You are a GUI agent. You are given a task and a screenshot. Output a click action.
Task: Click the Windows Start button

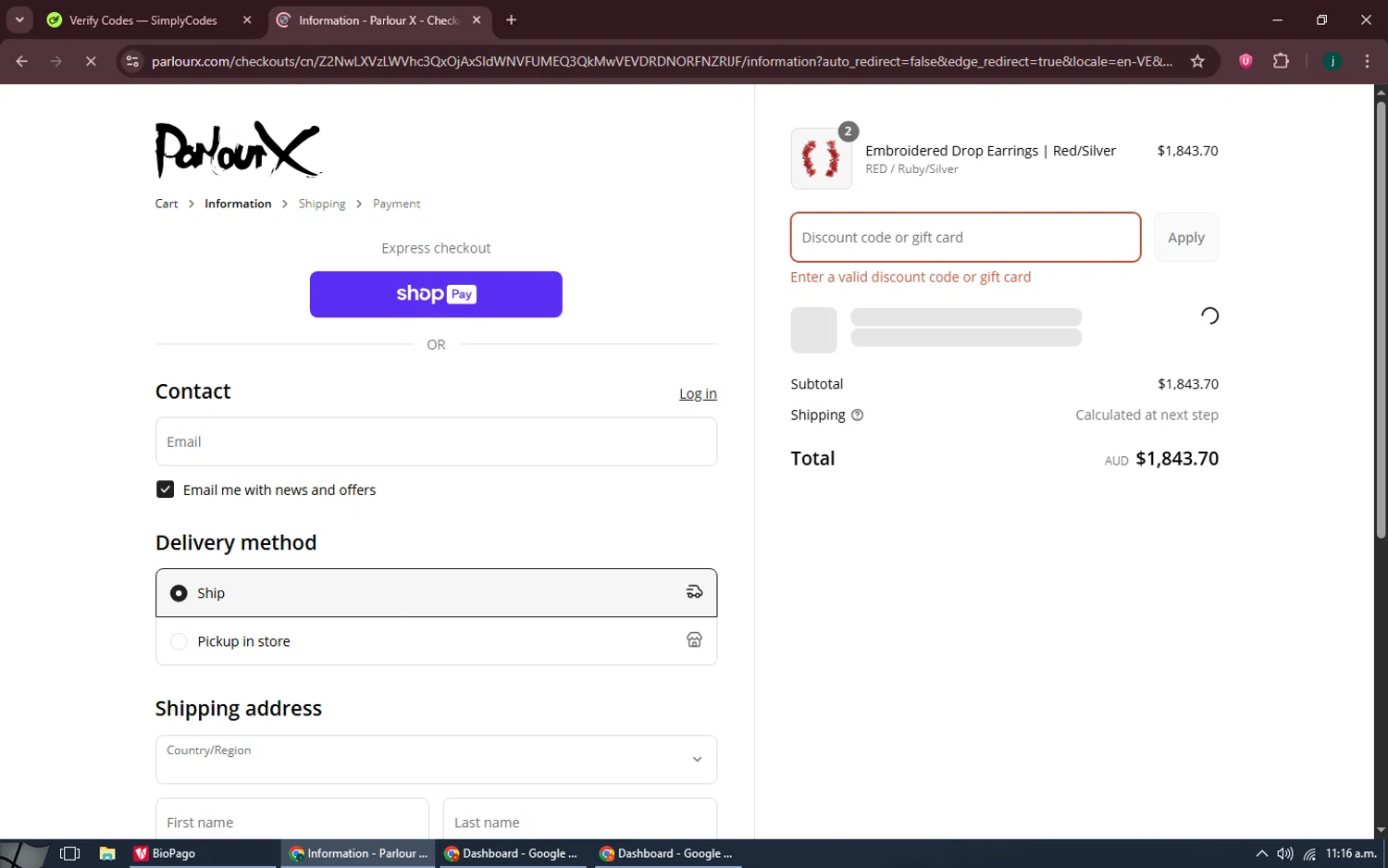tap(24, 853)
